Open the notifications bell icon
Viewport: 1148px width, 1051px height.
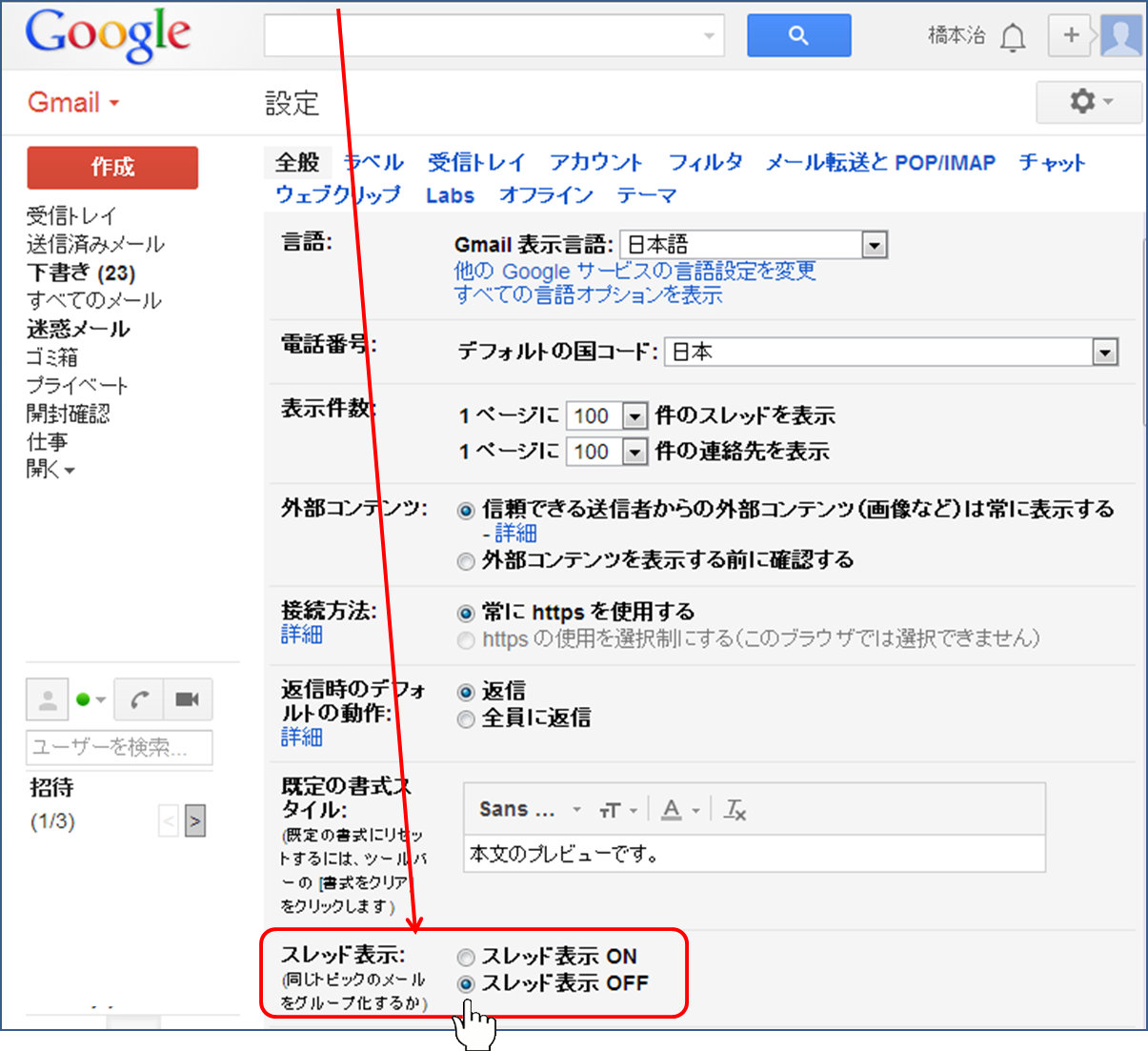pos(1013,37)
